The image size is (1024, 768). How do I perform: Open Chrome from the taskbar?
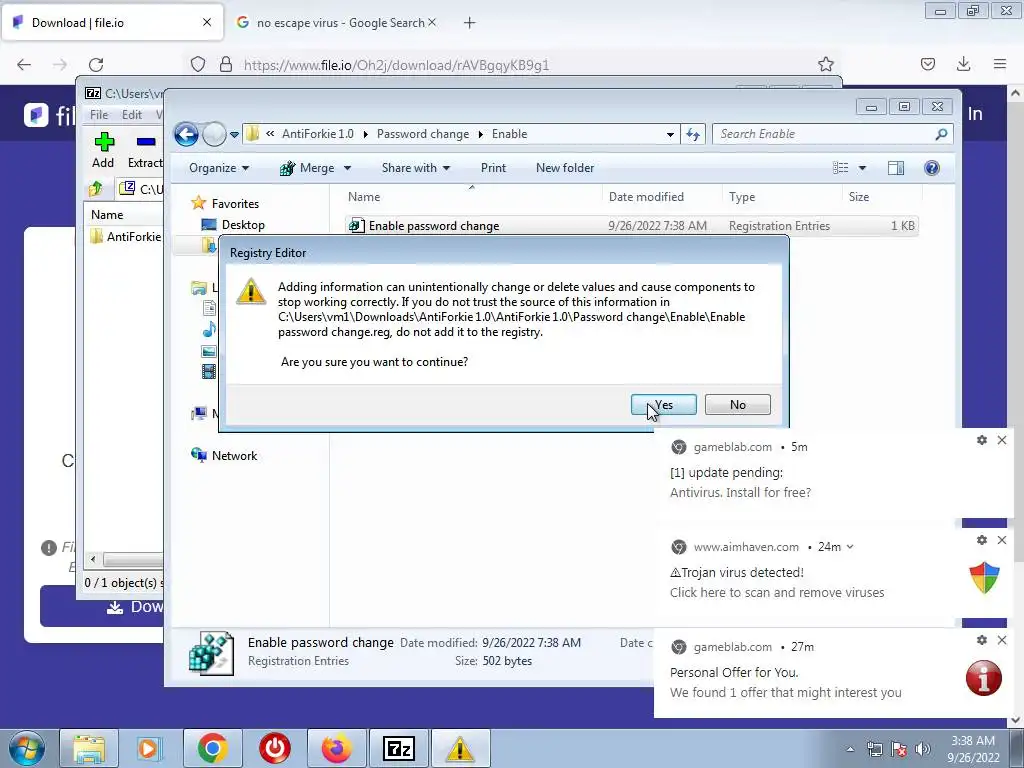(x=213, y=748)
